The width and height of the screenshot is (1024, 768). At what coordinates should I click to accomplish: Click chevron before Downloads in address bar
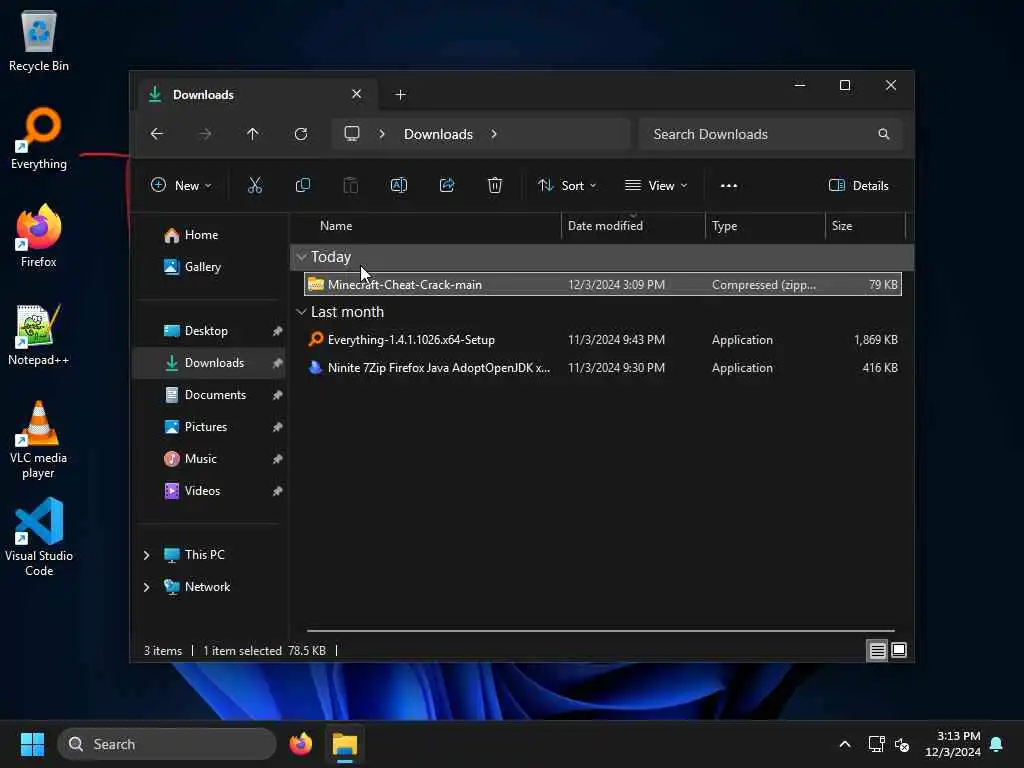point(382,134)
